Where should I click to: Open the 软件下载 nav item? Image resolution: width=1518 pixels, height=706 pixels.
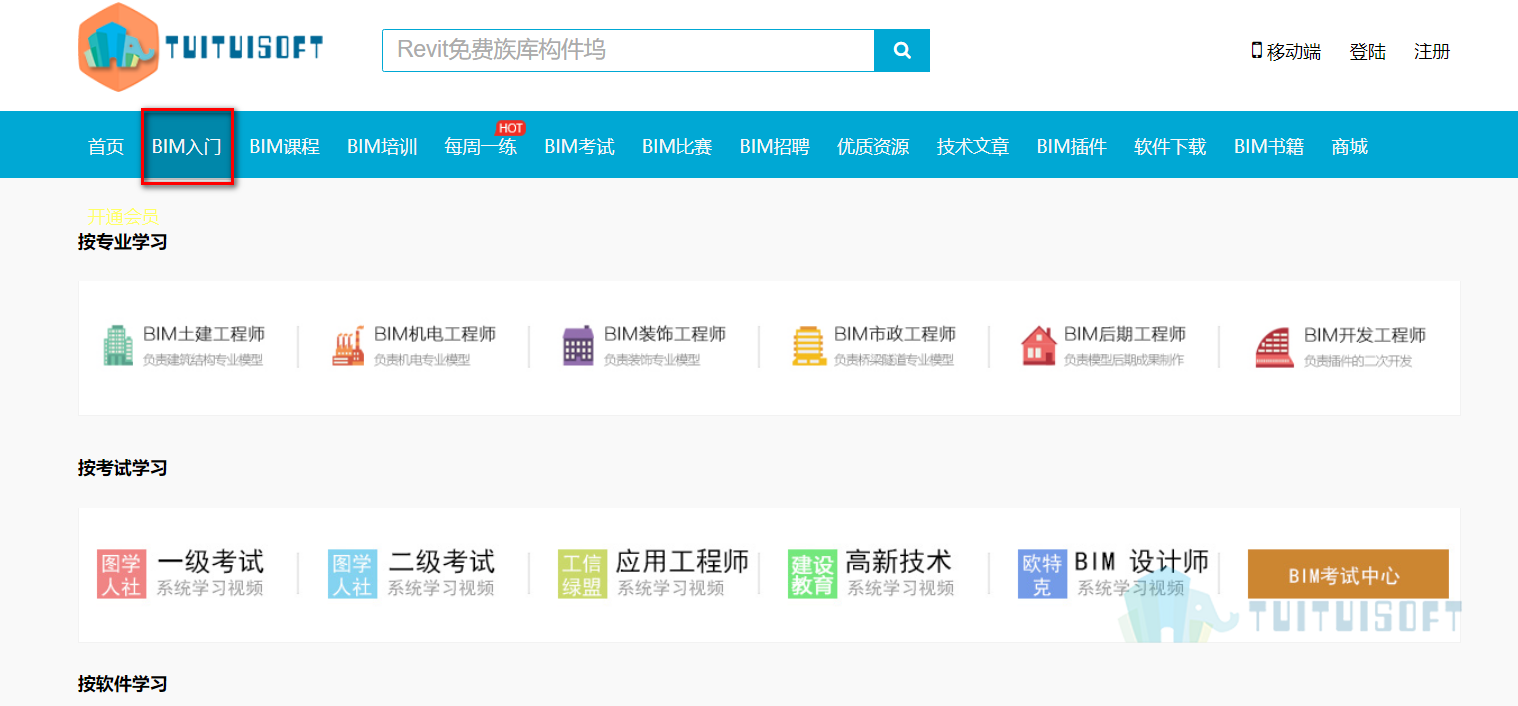1170,147
